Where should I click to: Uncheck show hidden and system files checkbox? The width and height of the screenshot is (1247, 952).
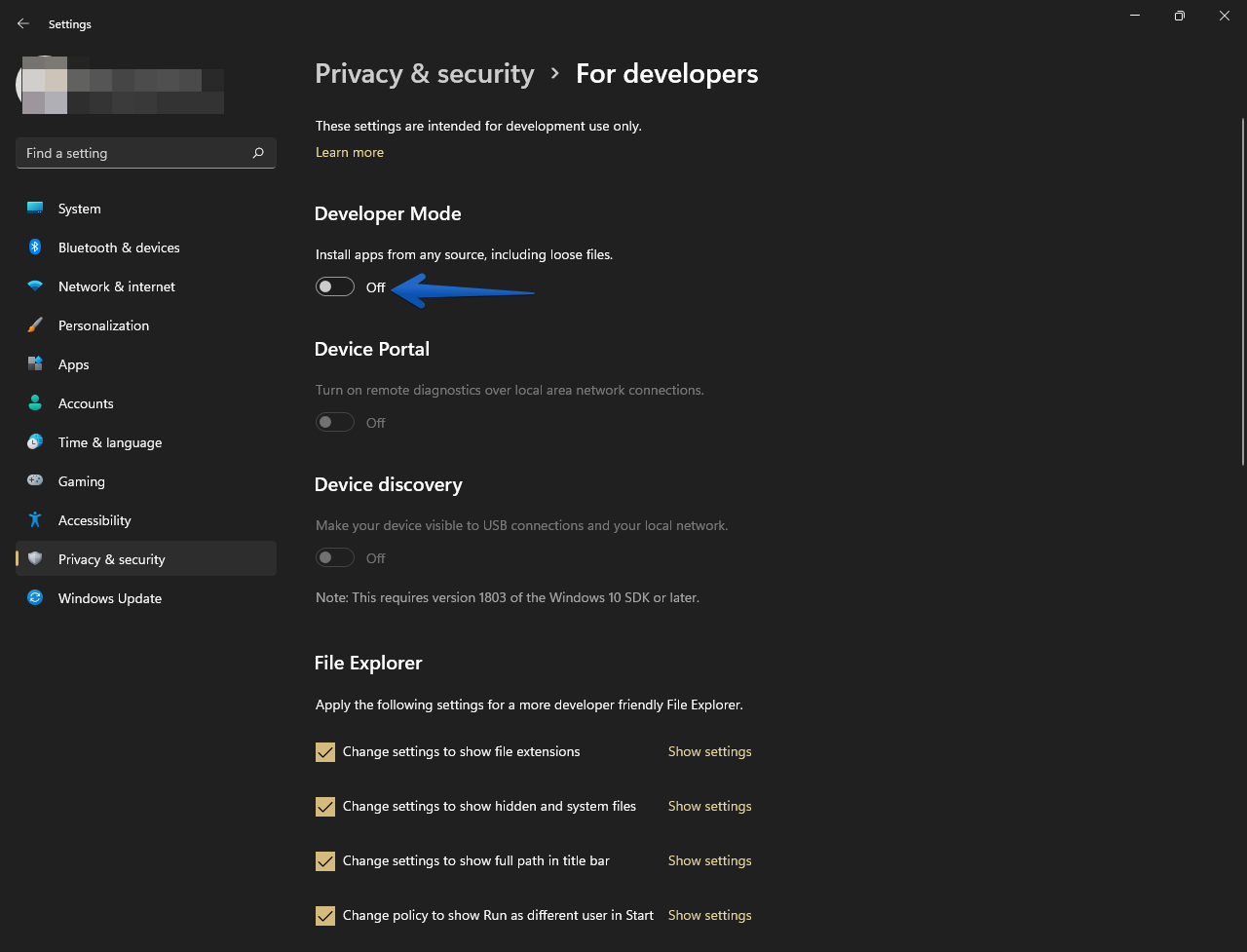(325, 807)
